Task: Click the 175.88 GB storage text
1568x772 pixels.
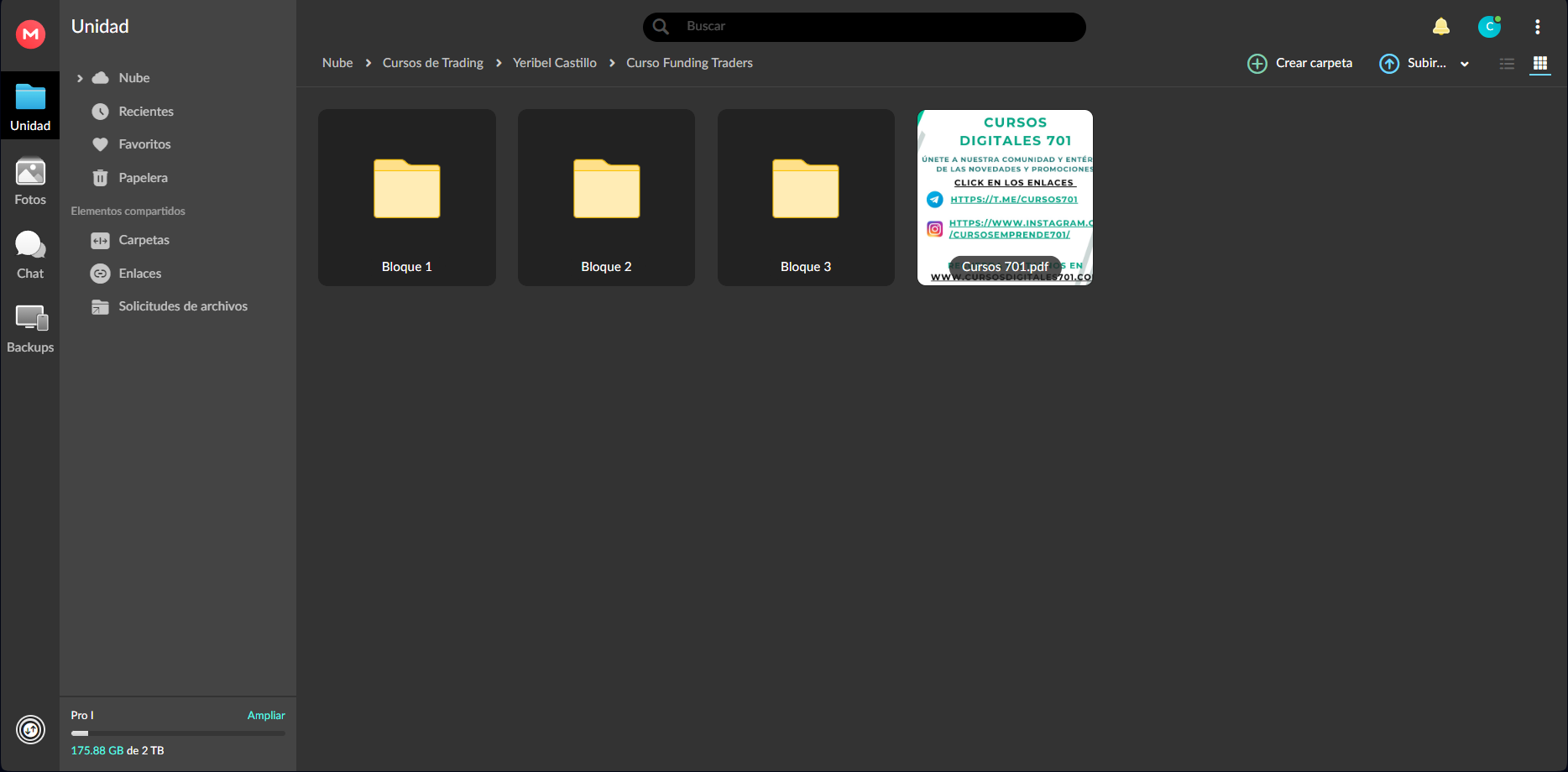Action: 97,751
